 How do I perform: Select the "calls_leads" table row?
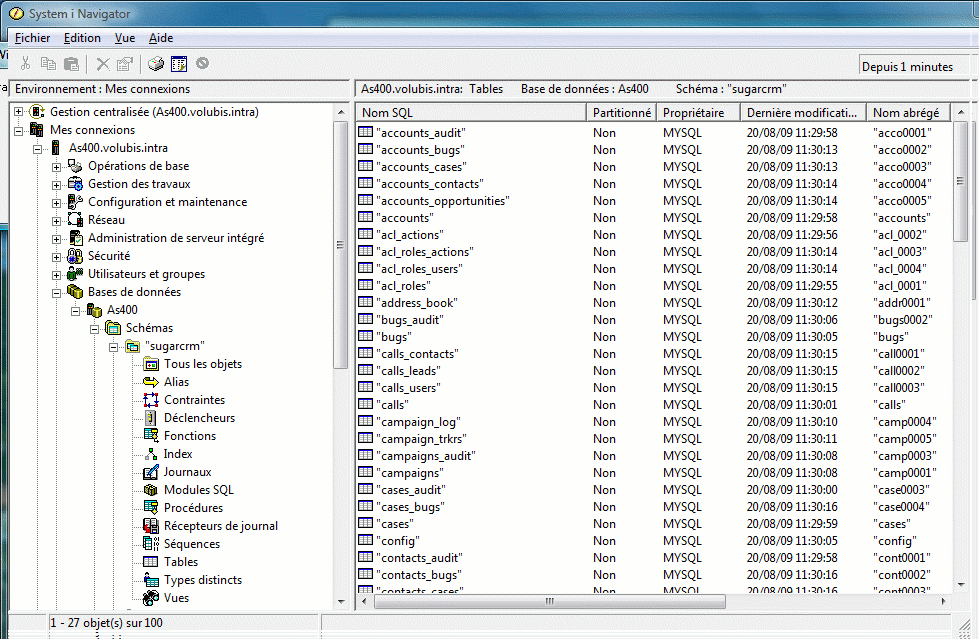(x=654, y=371)
